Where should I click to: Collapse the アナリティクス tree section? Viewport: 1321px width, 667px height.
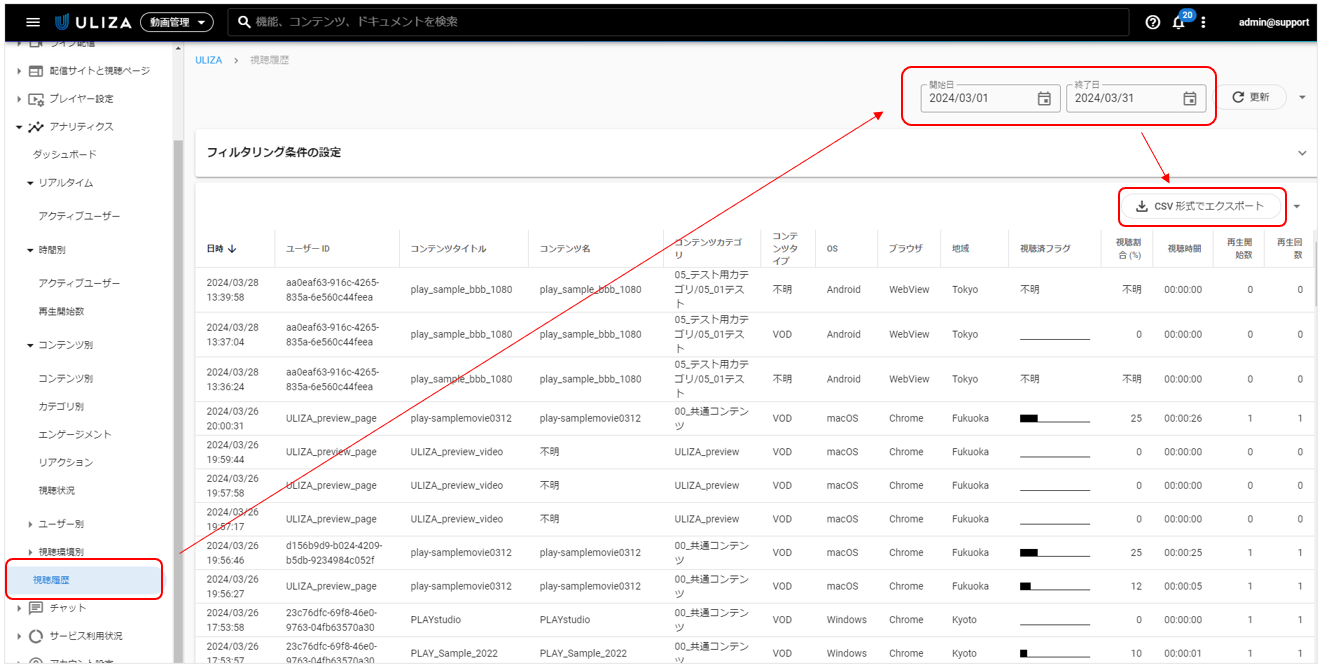(20, 127)
